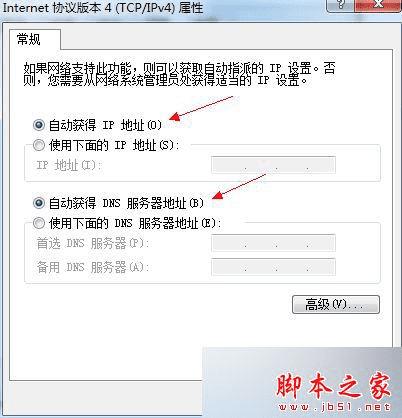Open the 高级(V)... advanced settings

pyautogui.click(x=336, y=304)
